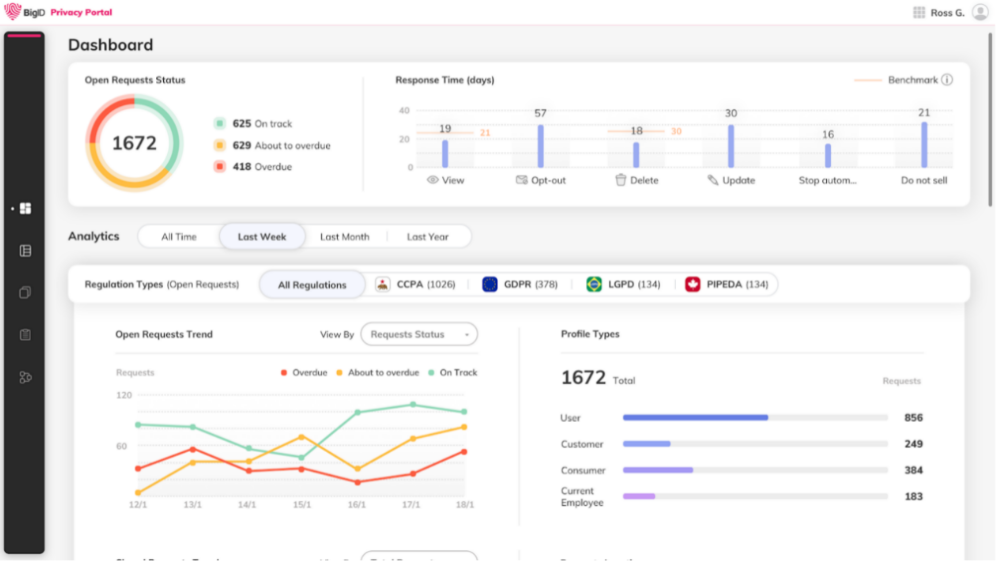997x568 pixels.
Task: Click the Update response time bar
Action: click(x=731, y=146)
